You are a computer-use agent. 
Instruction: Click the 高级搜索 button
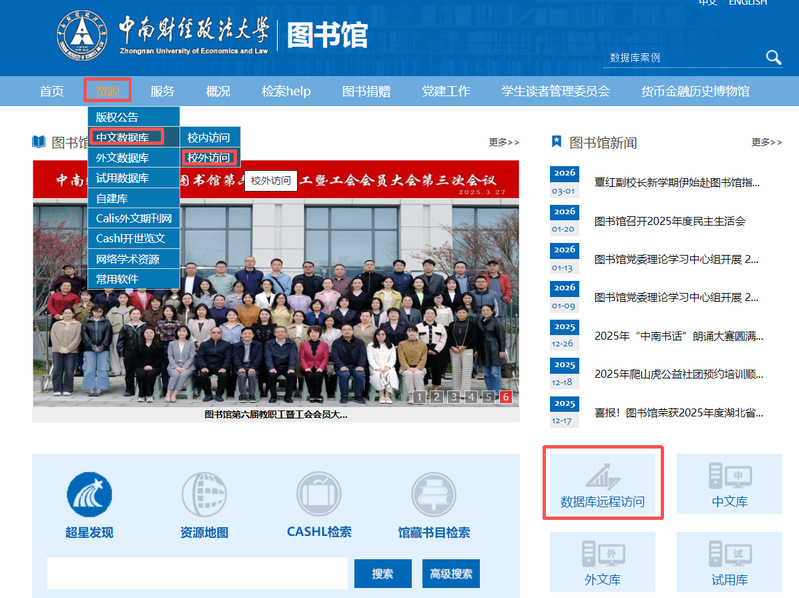click(x=450, y=574)
